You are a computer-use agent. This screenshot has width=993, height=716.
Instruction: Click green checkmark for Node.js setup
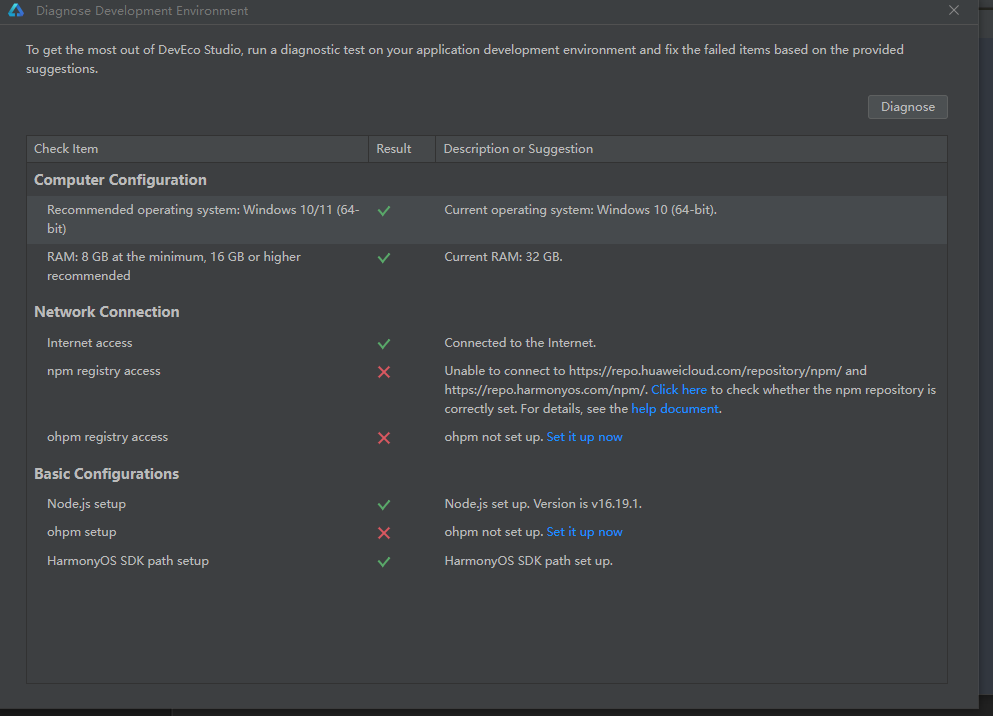(x=384, y=505)
